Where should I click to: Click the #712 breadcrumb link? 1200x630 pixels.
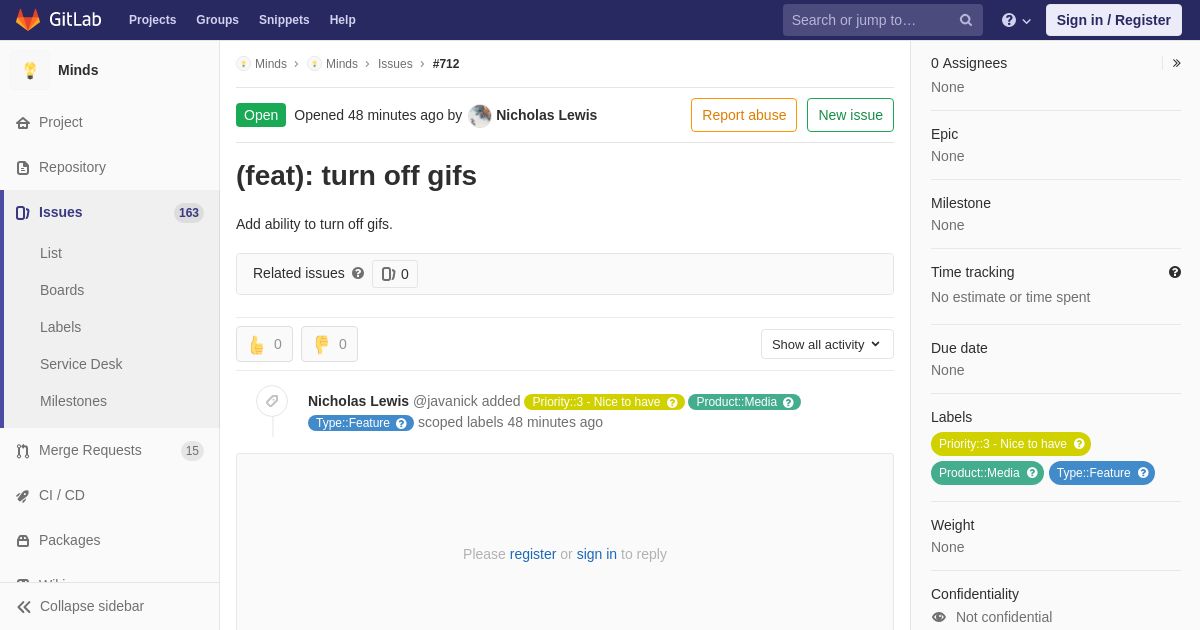(x=446, y=64)
